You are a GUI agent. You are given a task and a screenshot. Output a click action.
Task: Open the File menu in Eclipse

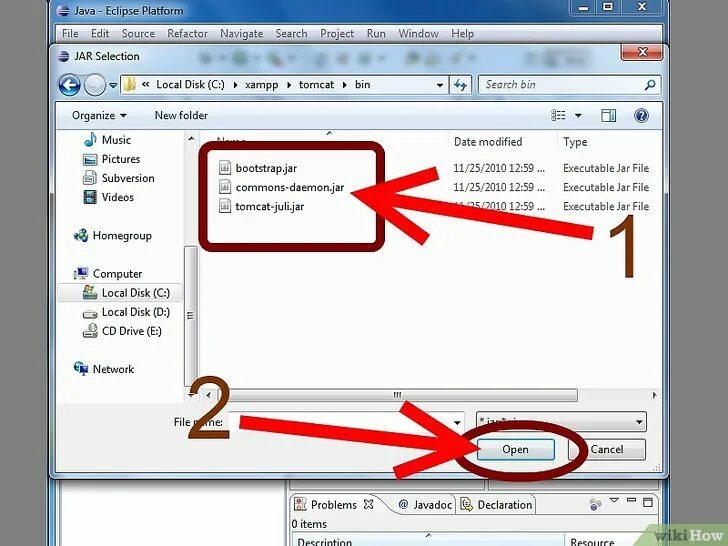[70, 33]
